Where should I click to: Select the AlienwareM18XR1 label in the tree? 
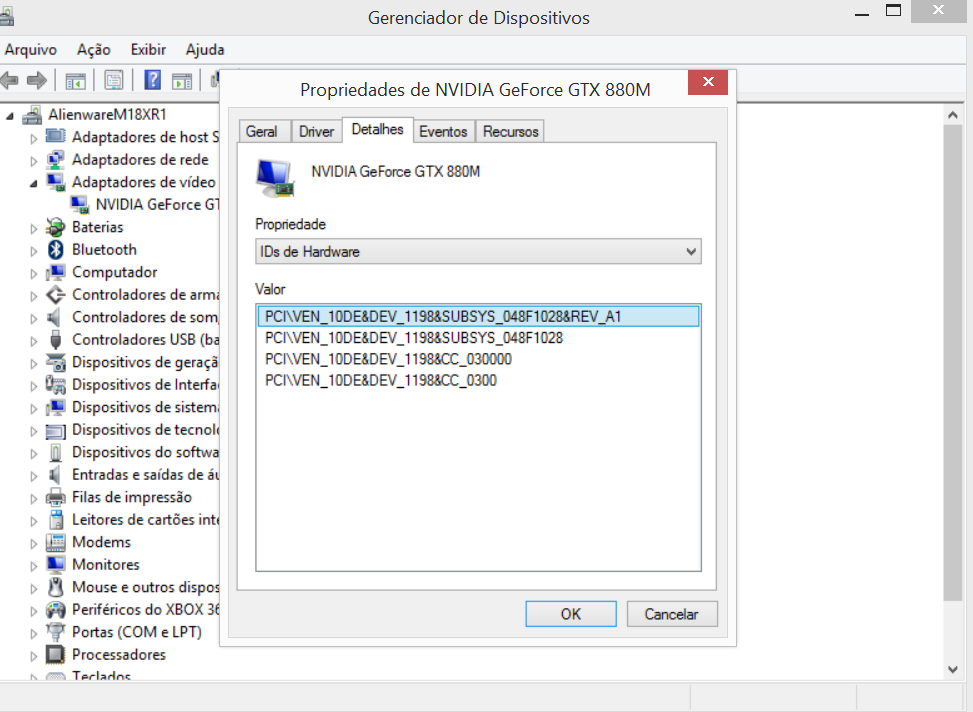click(107, 115)
